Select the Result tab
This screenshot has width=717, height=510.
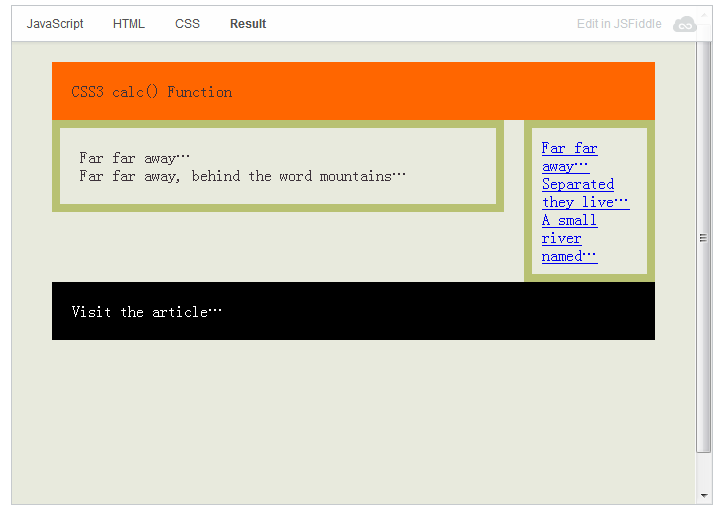point(248,24)
